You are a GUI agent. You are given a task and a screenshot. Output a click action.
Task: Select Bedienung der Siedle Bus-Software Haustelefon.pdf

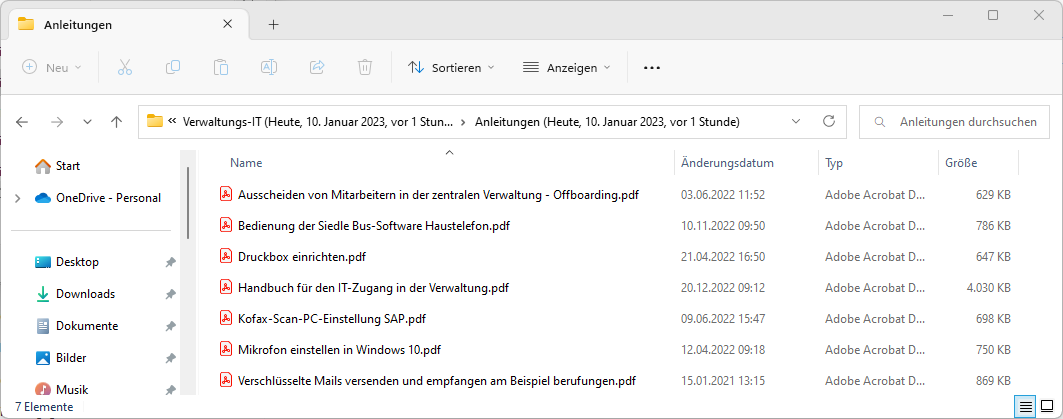374,226
